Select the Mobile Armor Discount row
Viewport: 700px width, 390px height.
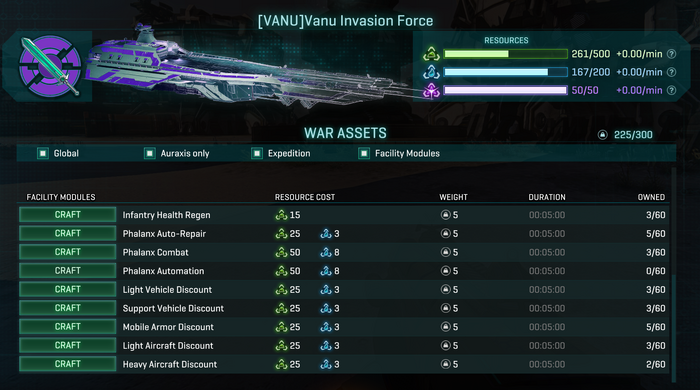(x=344, y=327)
